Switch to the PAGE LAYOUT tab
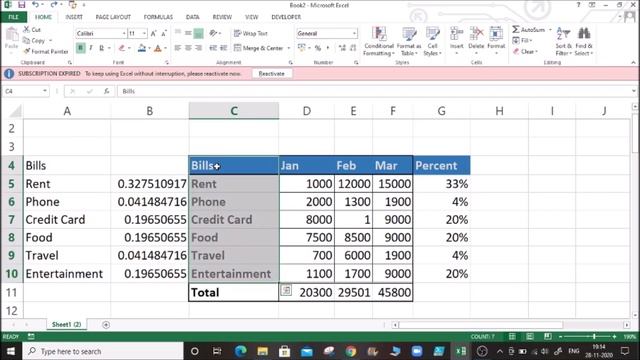Screen dimensions: 640x360 click(x=113, y=17)
